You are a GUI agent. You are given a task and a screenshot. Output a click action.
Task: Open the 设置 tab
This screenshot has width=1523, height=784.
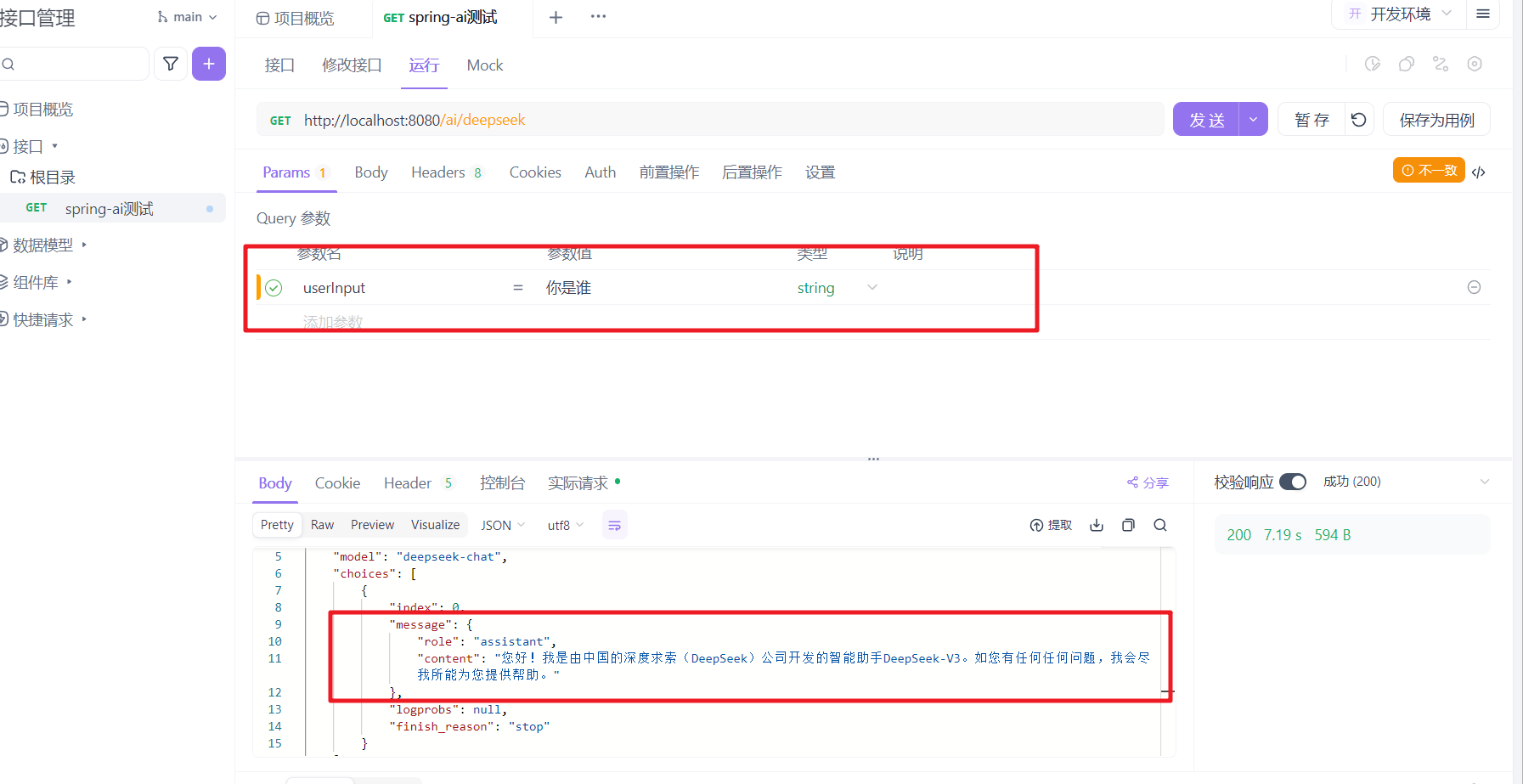click(820, 172)
